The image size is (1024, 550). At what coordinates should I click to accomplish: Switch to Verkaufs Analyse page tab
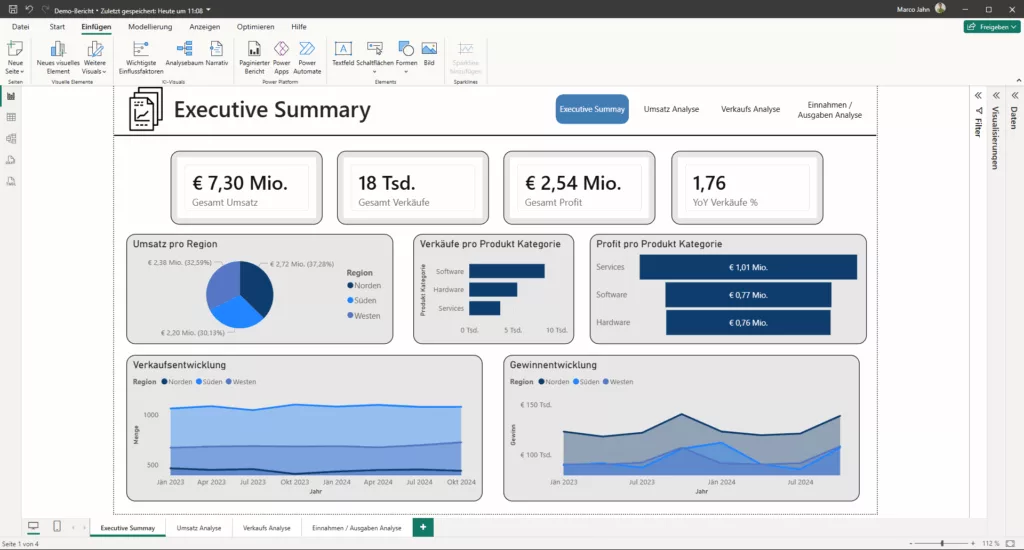pyautogui.click(x=266, y=528)
